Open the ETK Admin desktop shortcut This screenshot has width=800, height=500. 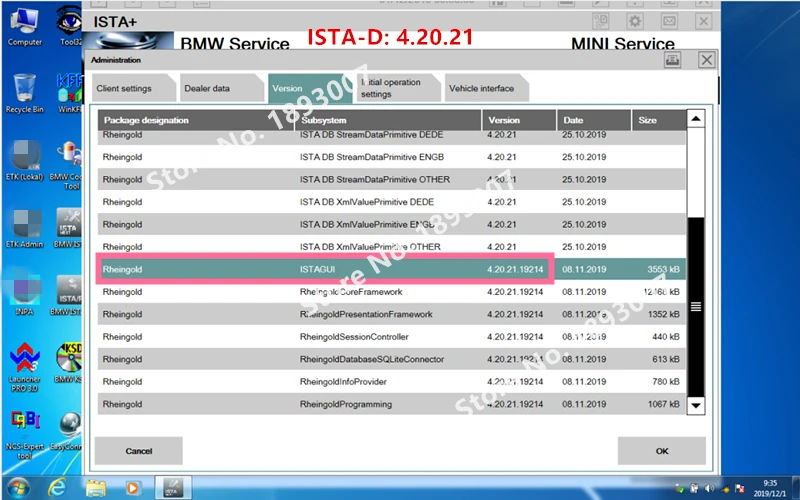point(24,228)
